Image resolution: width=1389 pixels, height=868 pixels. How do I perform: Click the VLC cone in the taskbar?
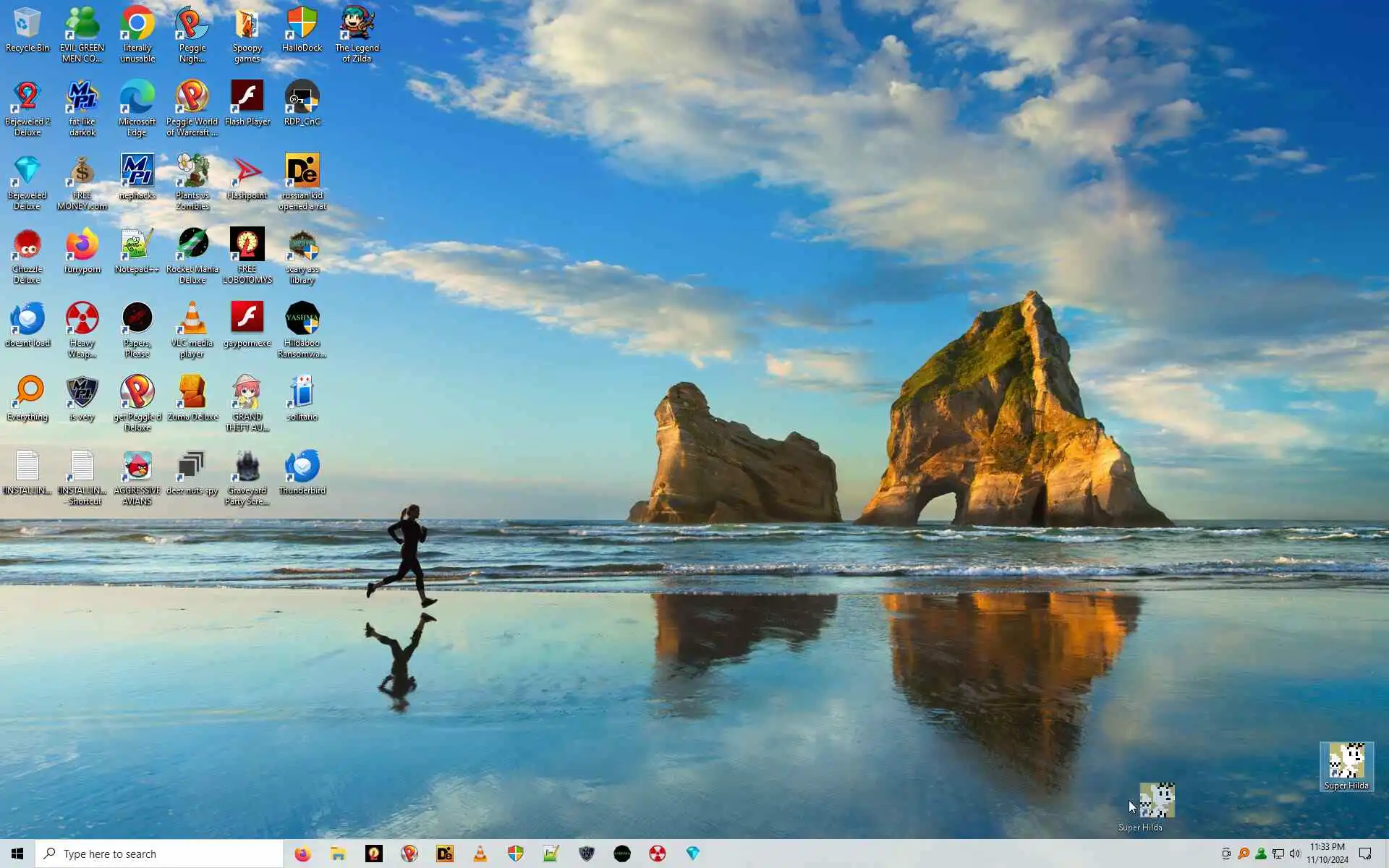coord(480,854)
